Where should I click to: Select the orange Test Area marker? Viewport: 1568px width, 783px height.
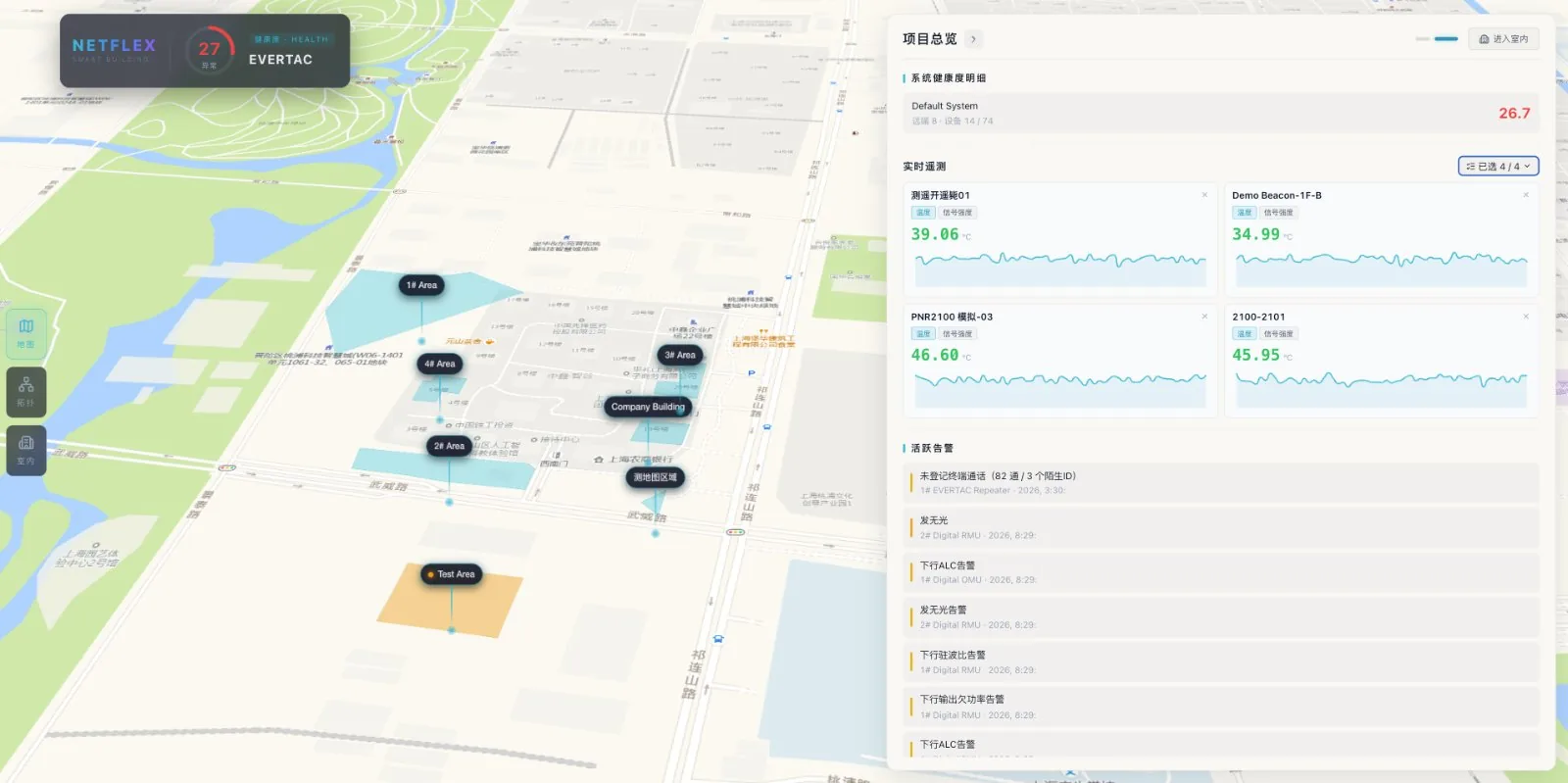pos(452,574)
